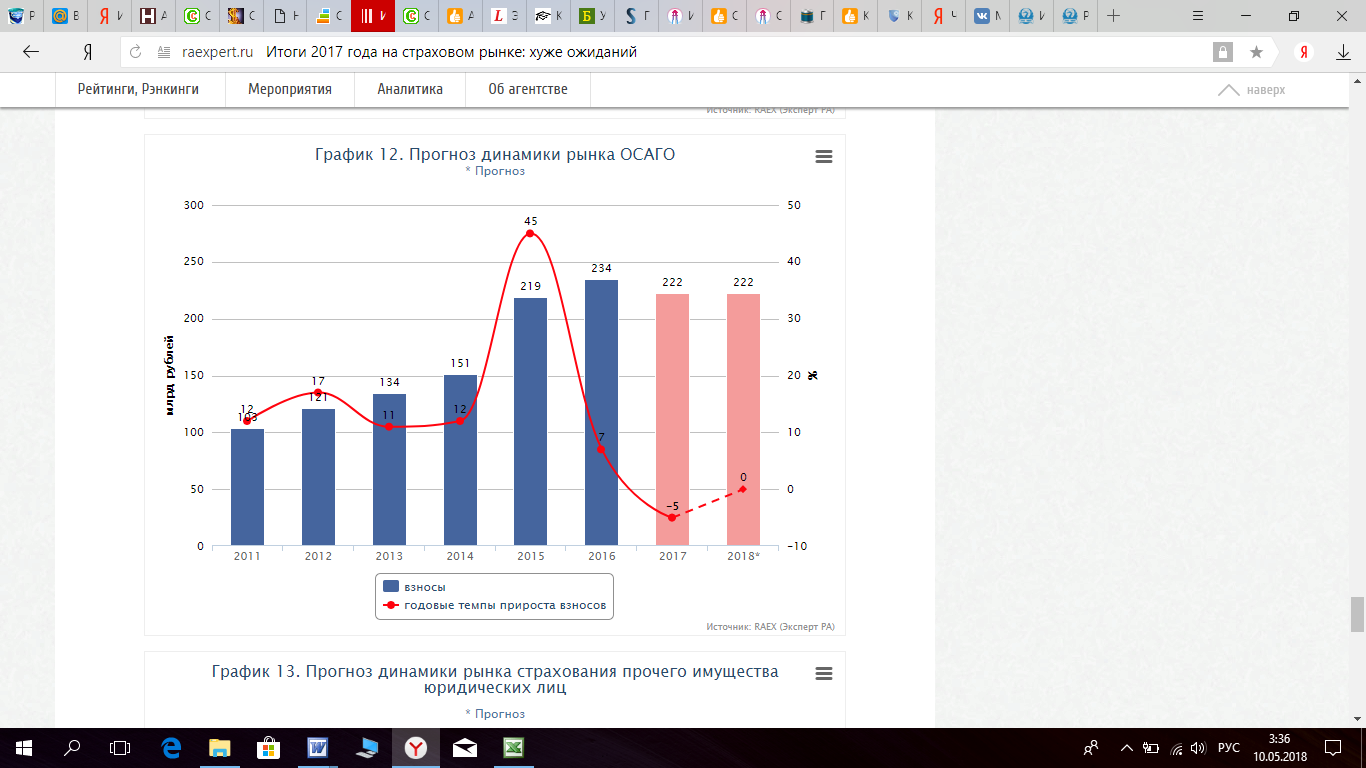The width and height of the screenshot is (1366, 768).
Task: Toggle годовые темпы прироста взносов legend item
Action: [x=495, y=606]
